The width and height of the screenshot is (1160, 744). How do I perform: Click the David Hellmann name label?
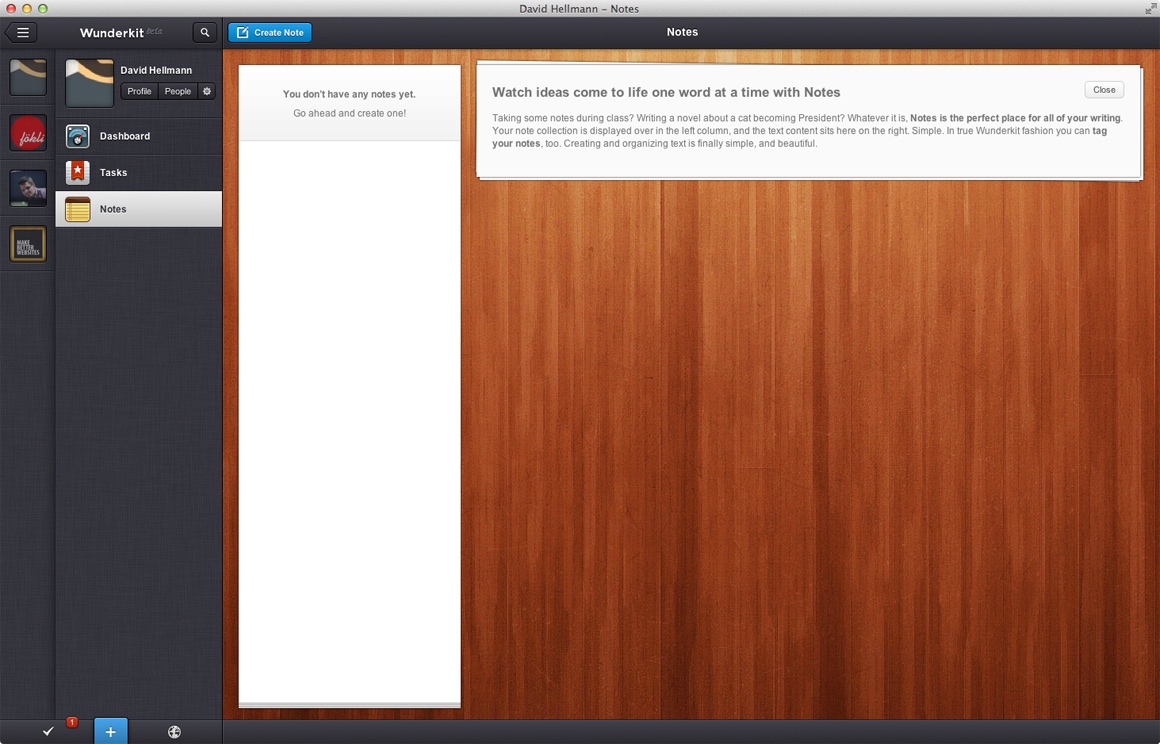[156, 70]
